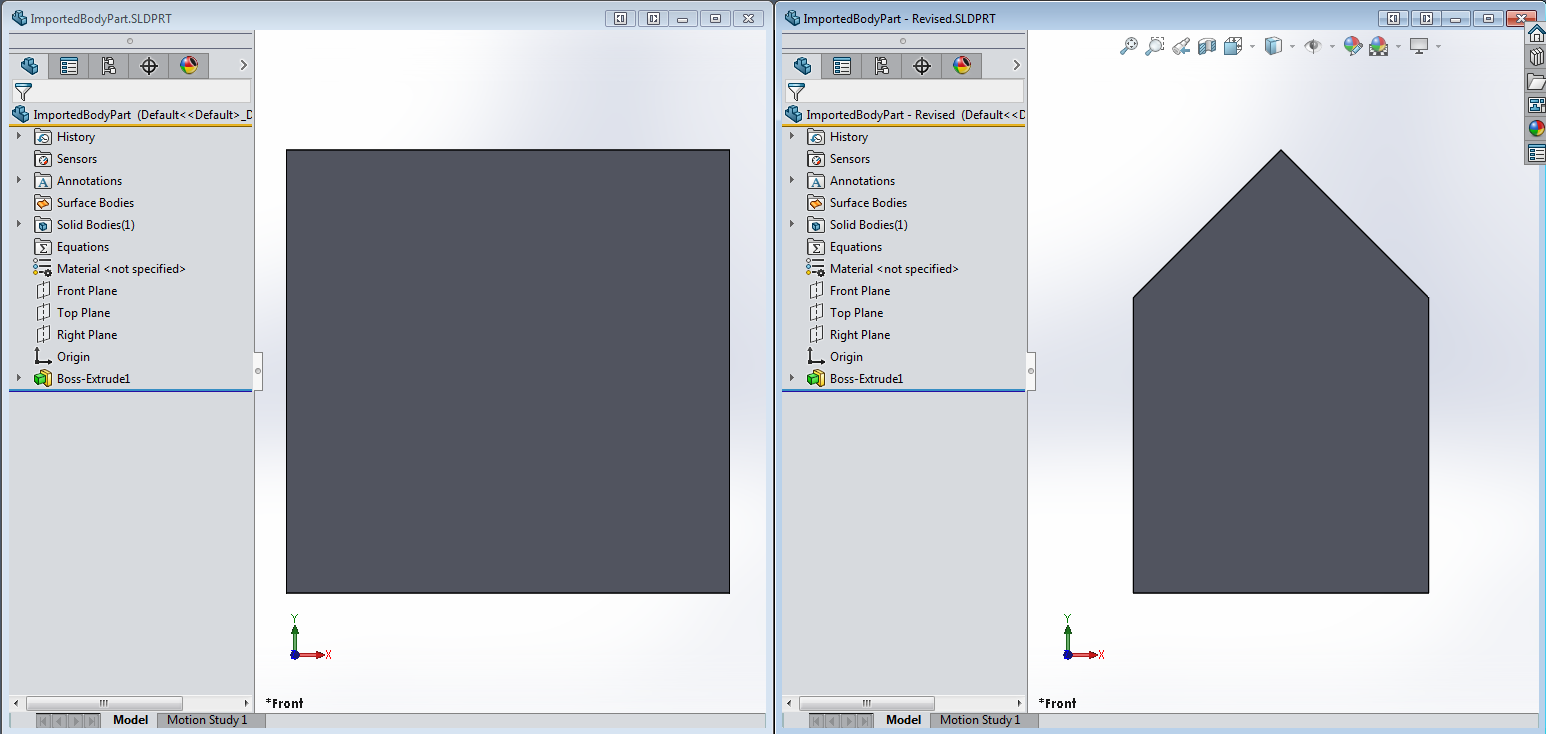
Task: Open Motion Study 1 tab in ImportedBodyPart window
Action: pyautogui.click(x=207, y=720)
